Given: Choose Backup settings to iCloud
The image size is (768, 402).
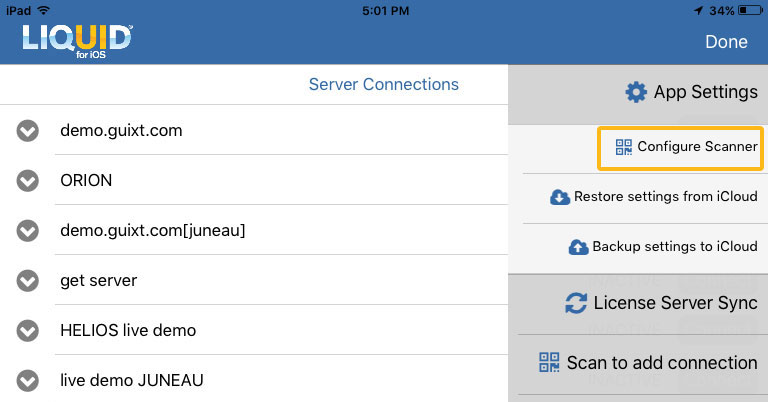Looking at the screenshot, I should (x=674, y=247).
